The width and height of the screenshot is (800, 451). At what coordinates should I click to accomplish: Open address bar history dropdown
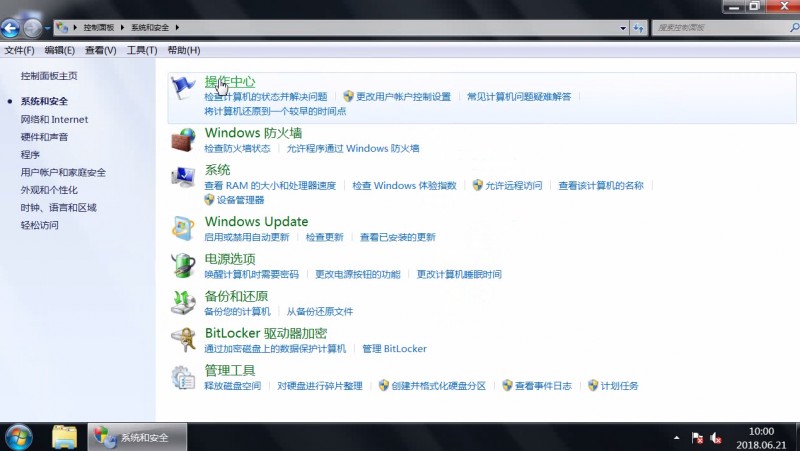[x=623, y=28]
